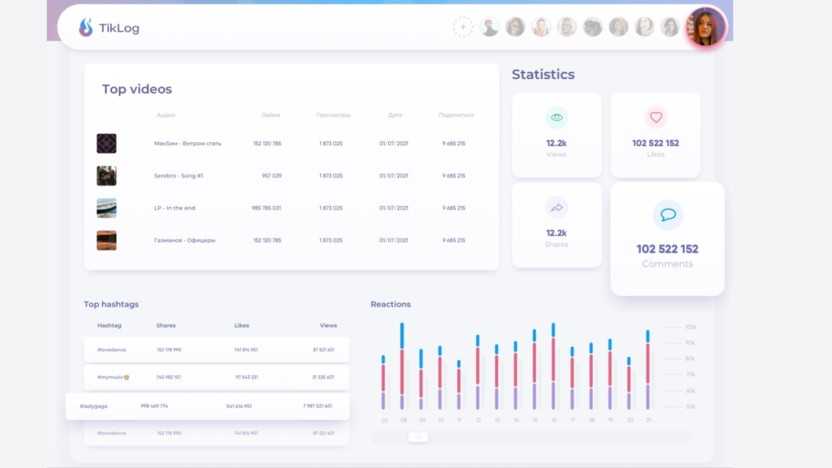832x468 pixels.
Task: Click the Hashtag column header
Action: pyautogui.click(x=109, y=325)
